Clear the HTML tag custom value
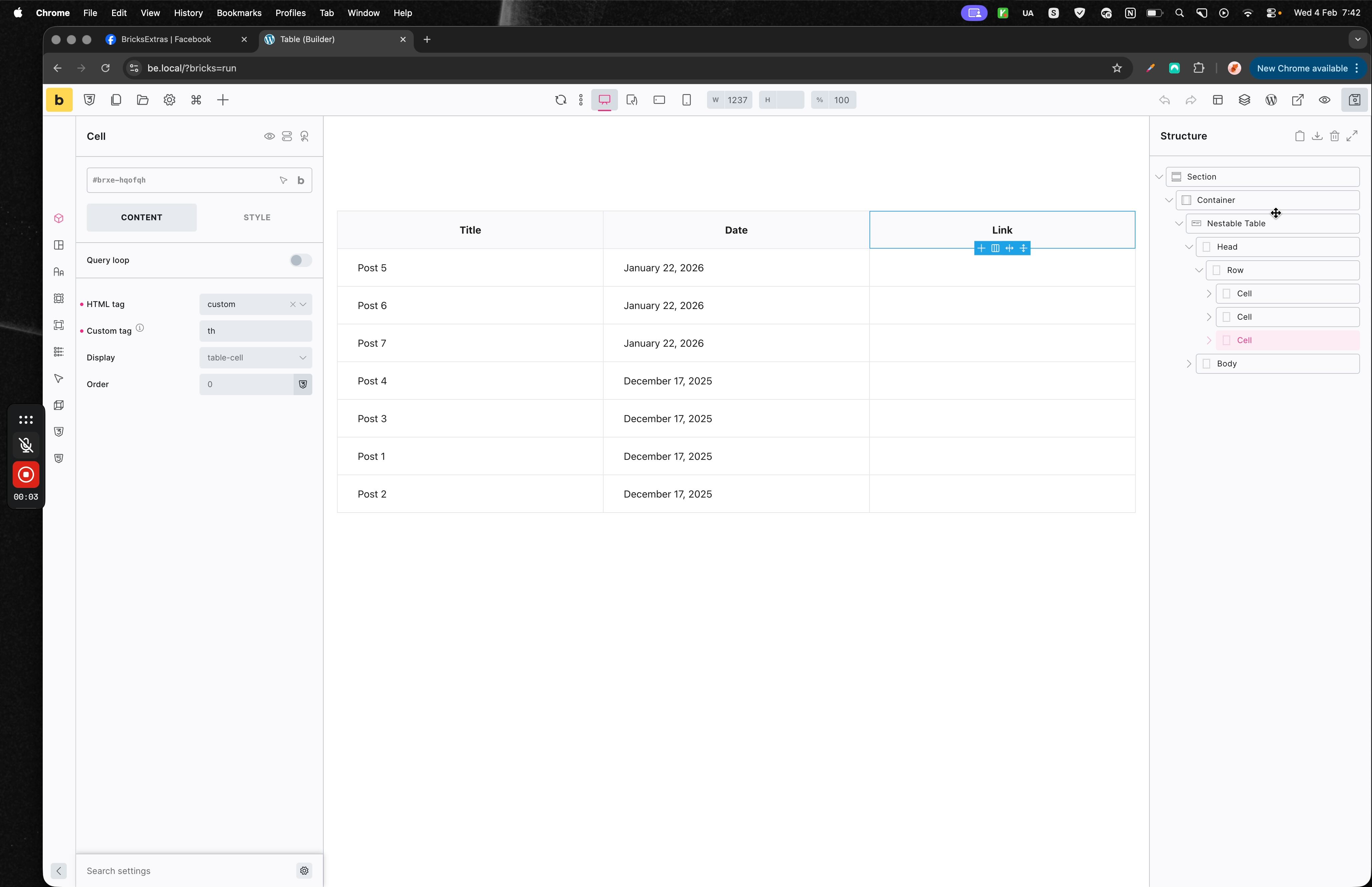This screenshot has height=887, width=1372. pyautogui.click(x=293, y=304)
